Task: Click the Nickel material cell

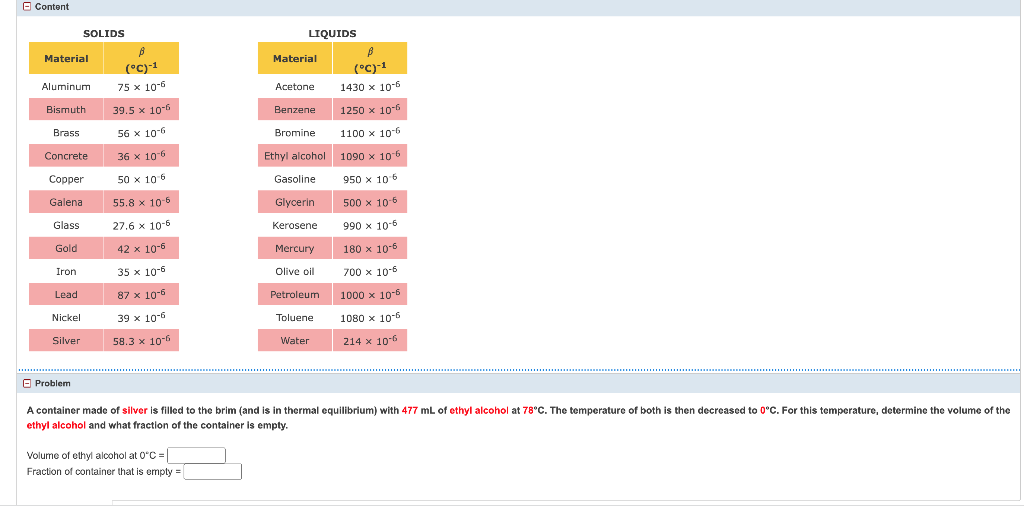Action: [66, 318]
